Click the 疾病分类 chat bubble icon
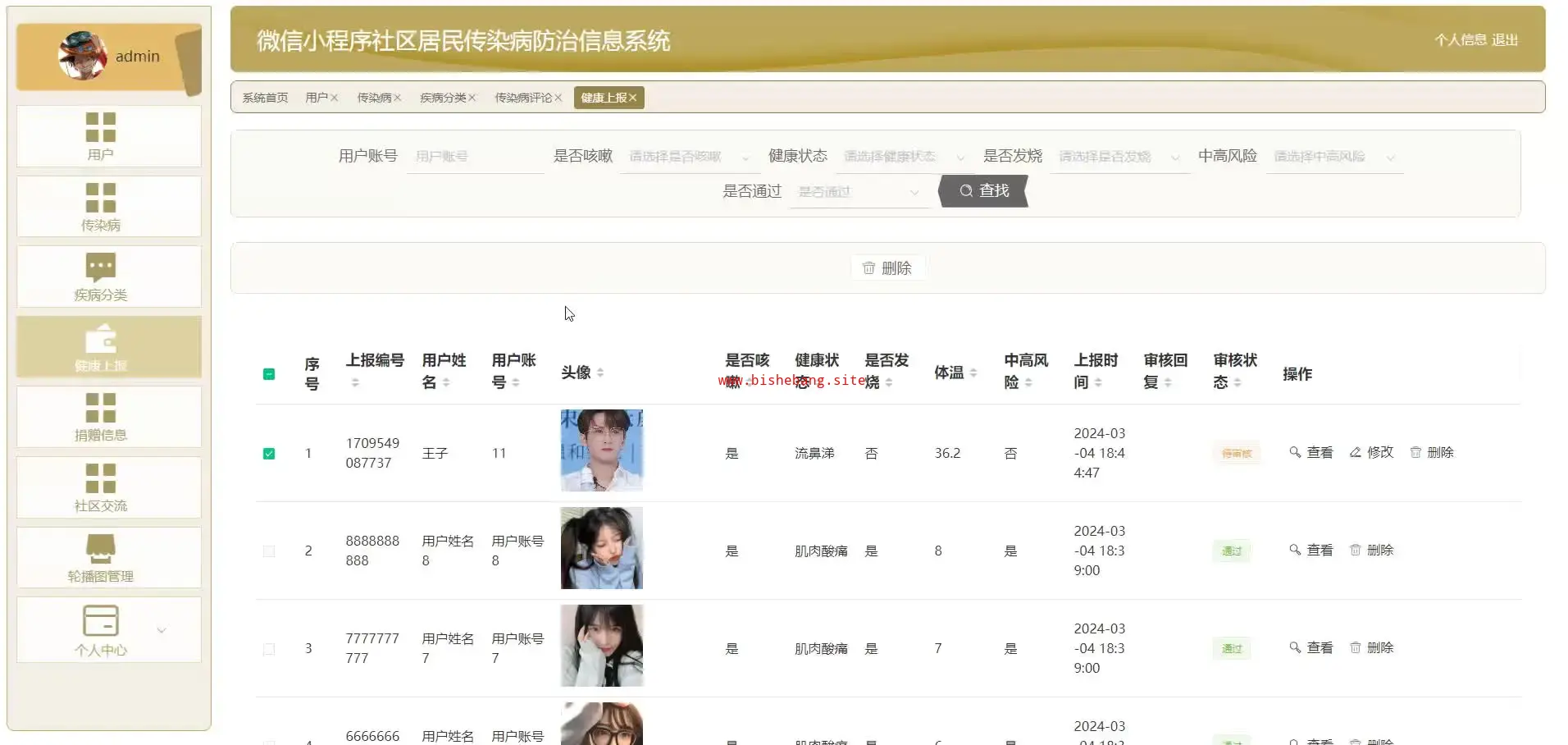The image size is (1568, 745). [101, 267]
